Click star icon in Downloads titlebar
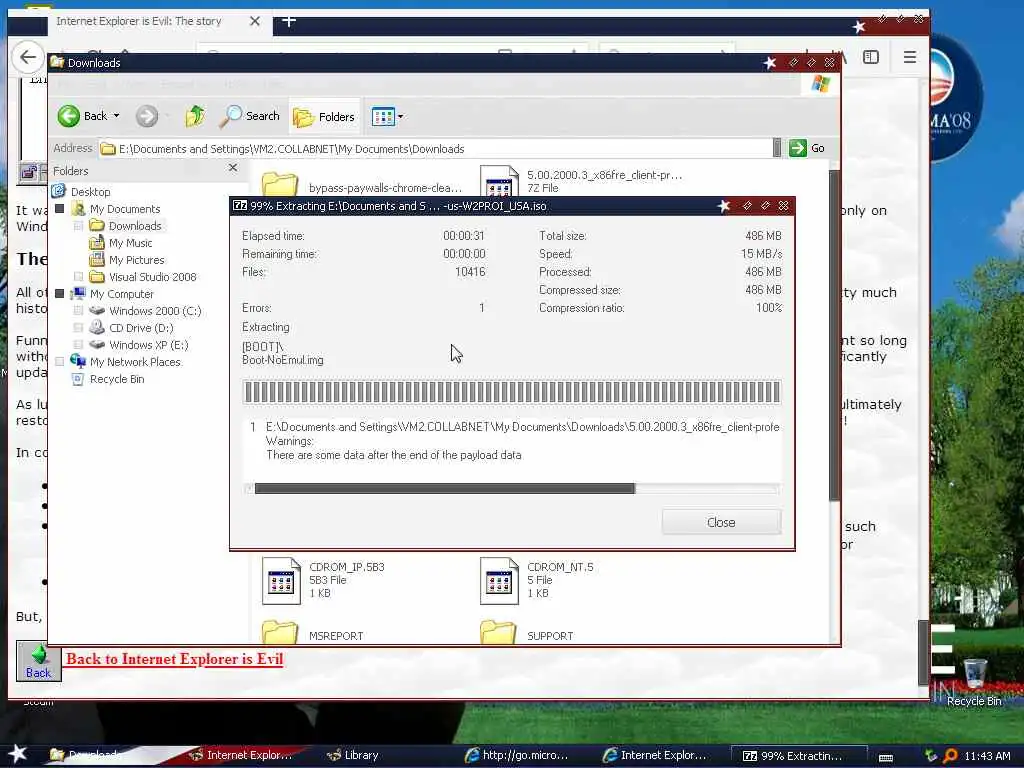 [x=770, y=63]
